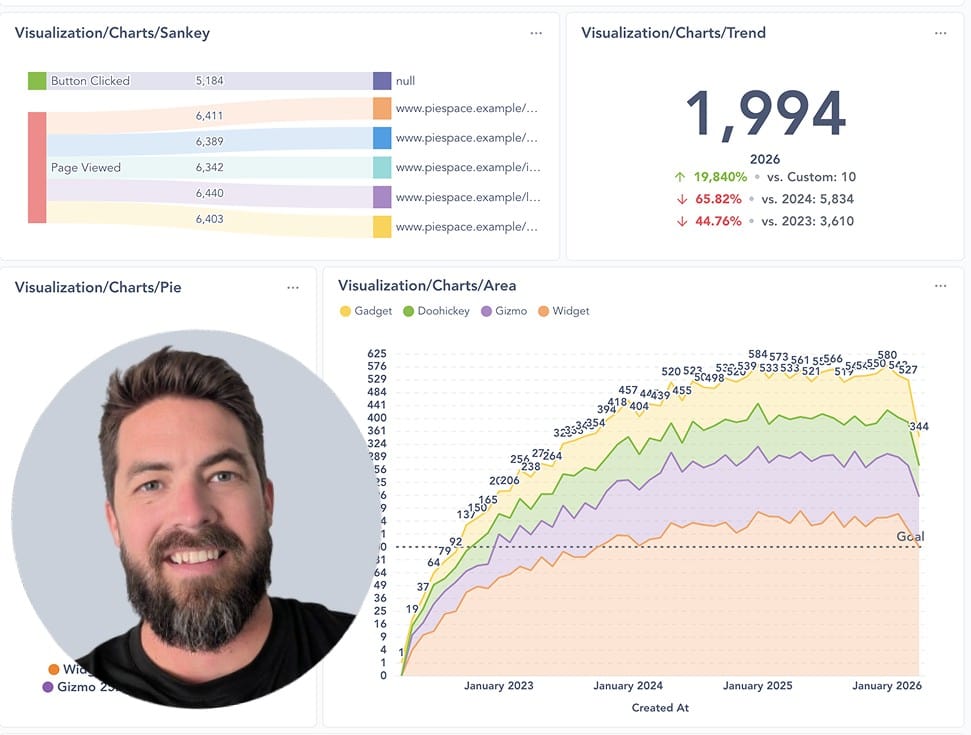The width and height of the screenshot is (971, 735).
Task: Click the teal target node for 6,342 flow
Action: (382, 167)
